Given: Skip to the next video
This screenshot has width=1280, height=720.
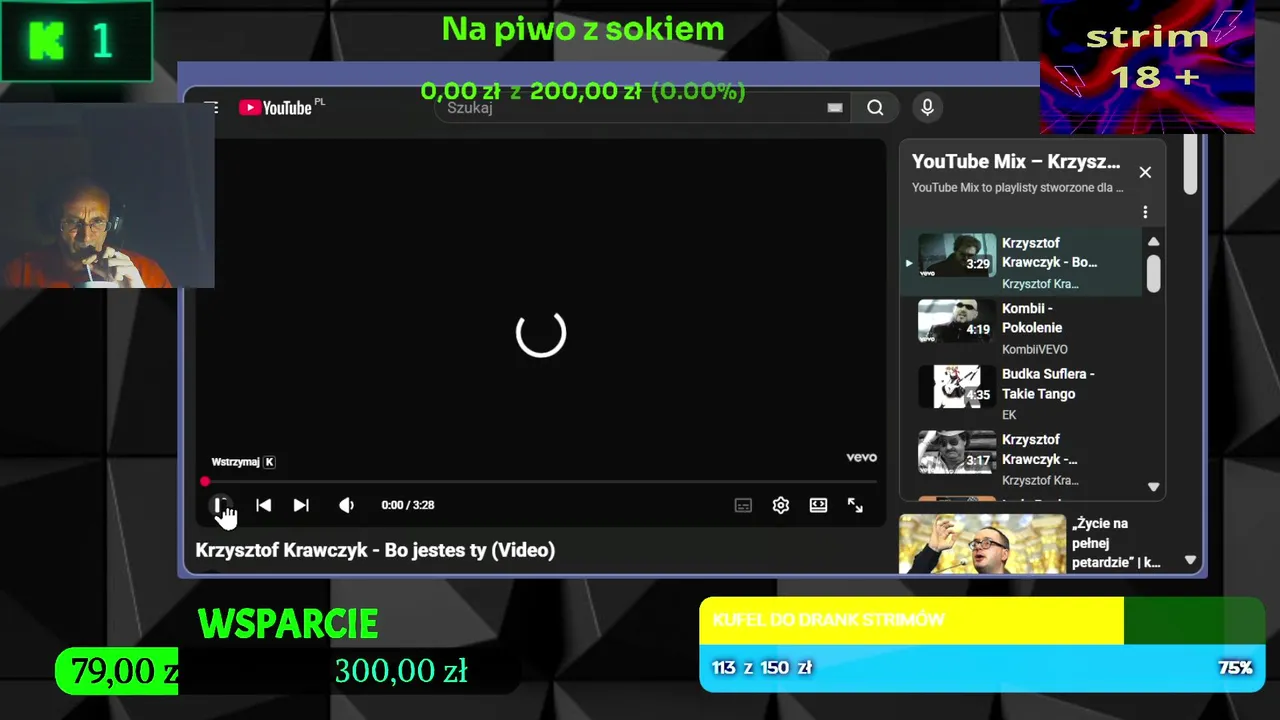Looking at the screenshot, I should pos(301,505).
